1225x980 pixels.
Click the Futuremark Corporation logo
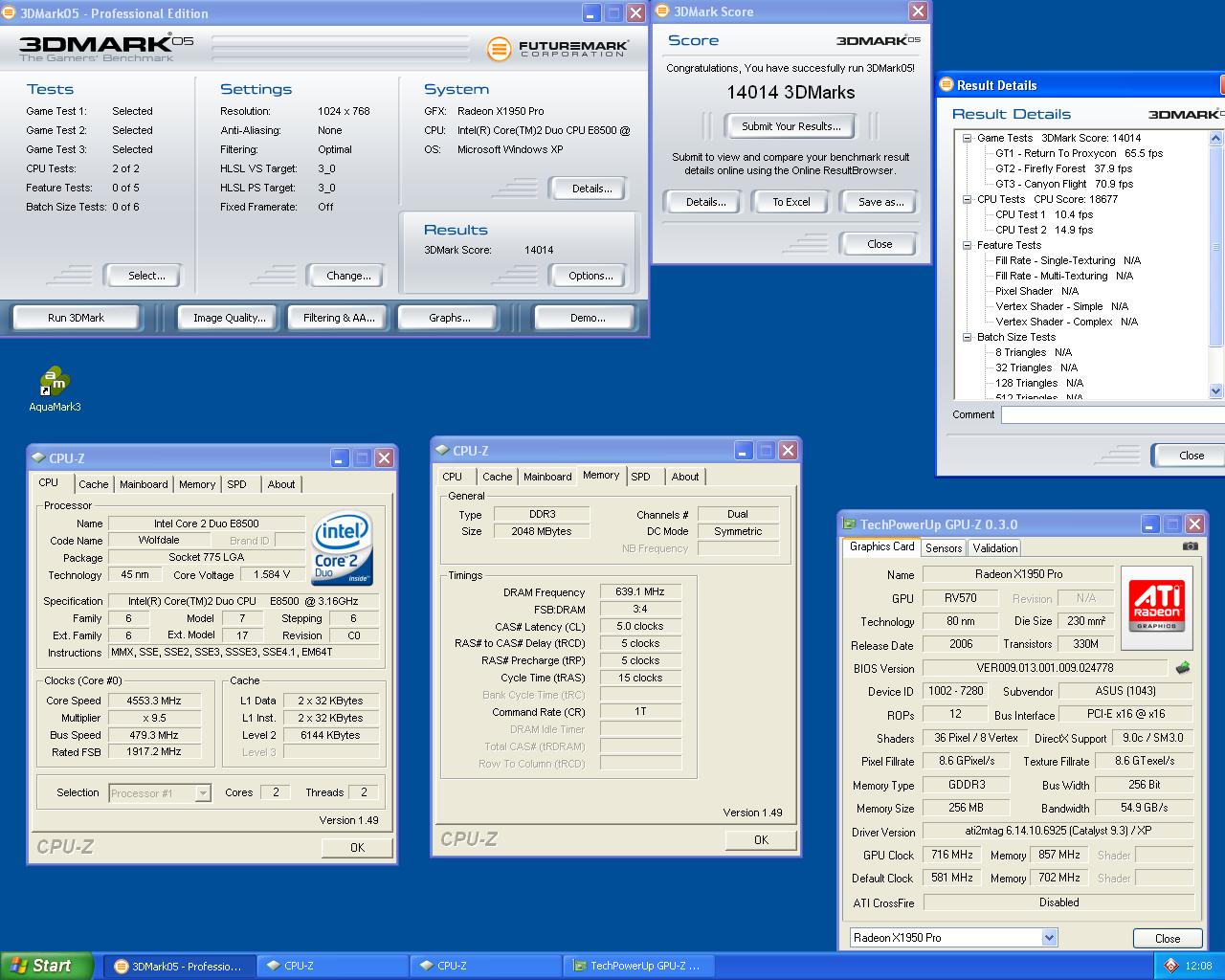tap(557, 48)
